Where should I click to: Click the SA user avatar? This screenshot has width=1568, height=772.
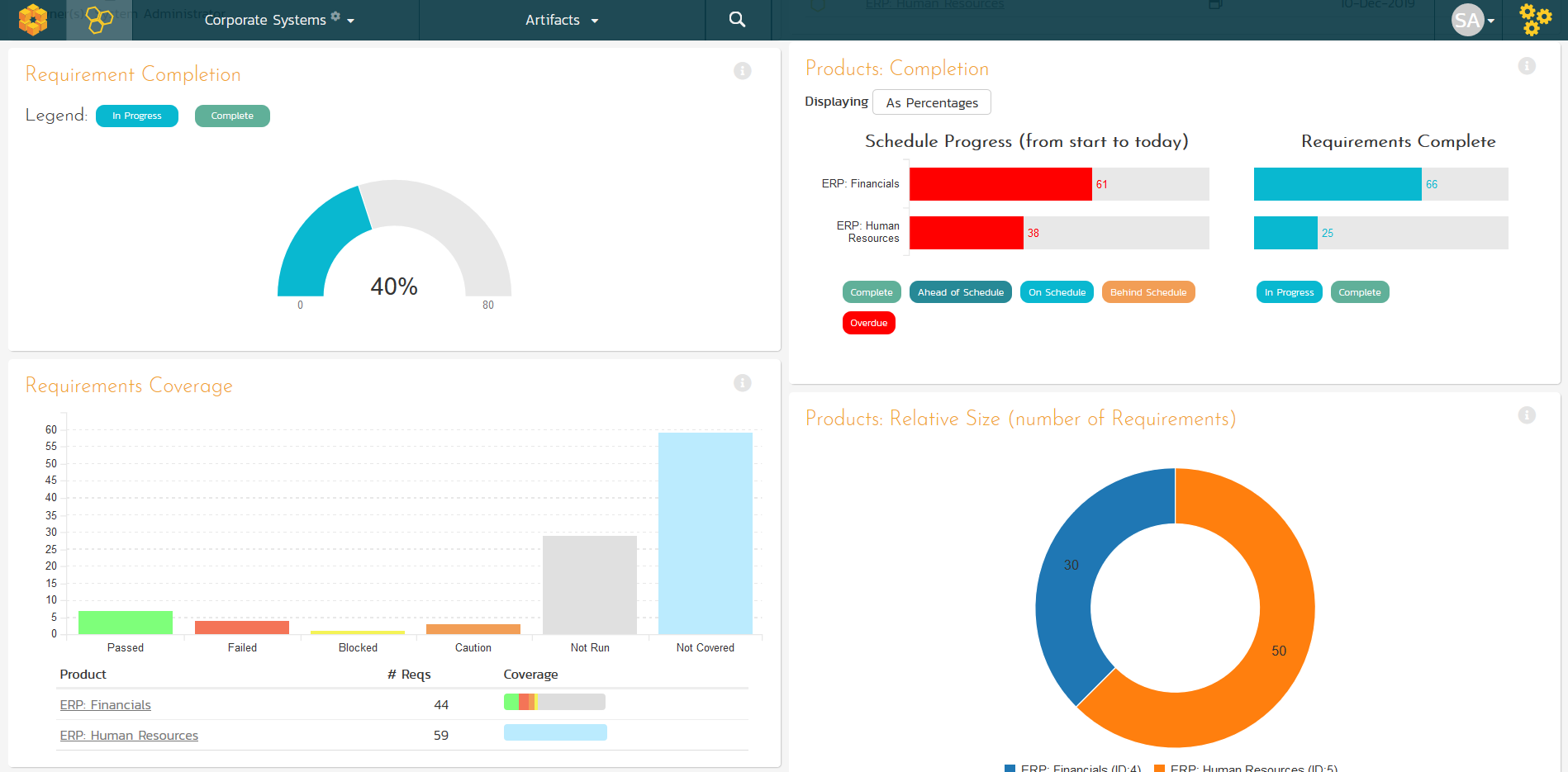1468,20
